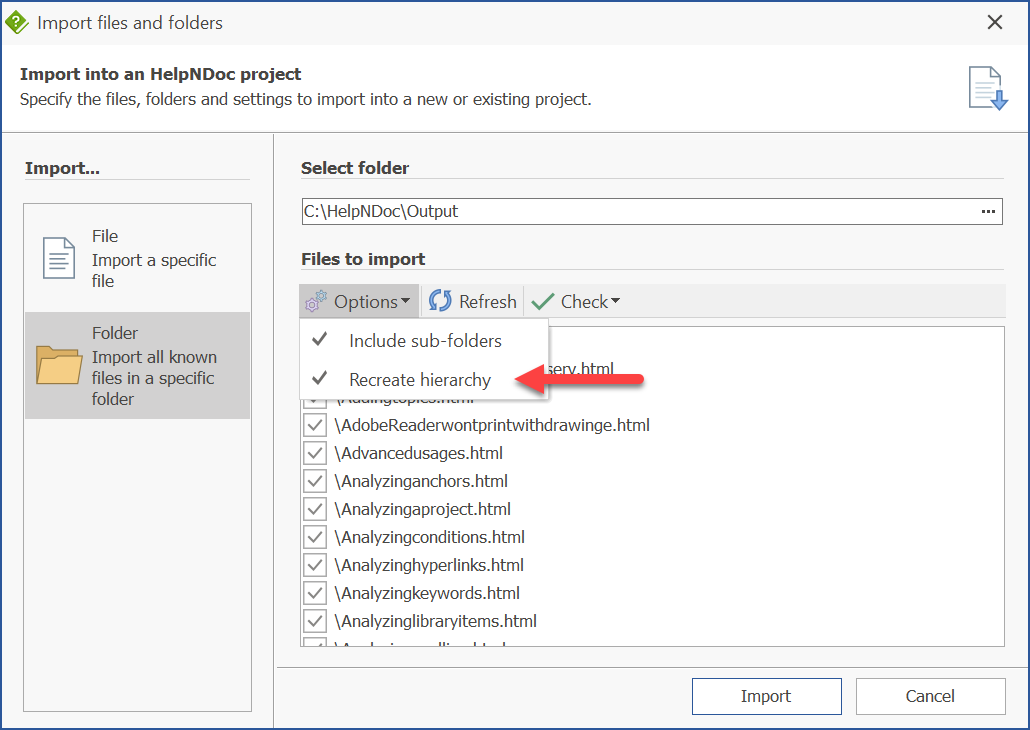Toggle Include sub-folders option
Viewport: 1030px width, 730px height.
(x=424, y=340)
